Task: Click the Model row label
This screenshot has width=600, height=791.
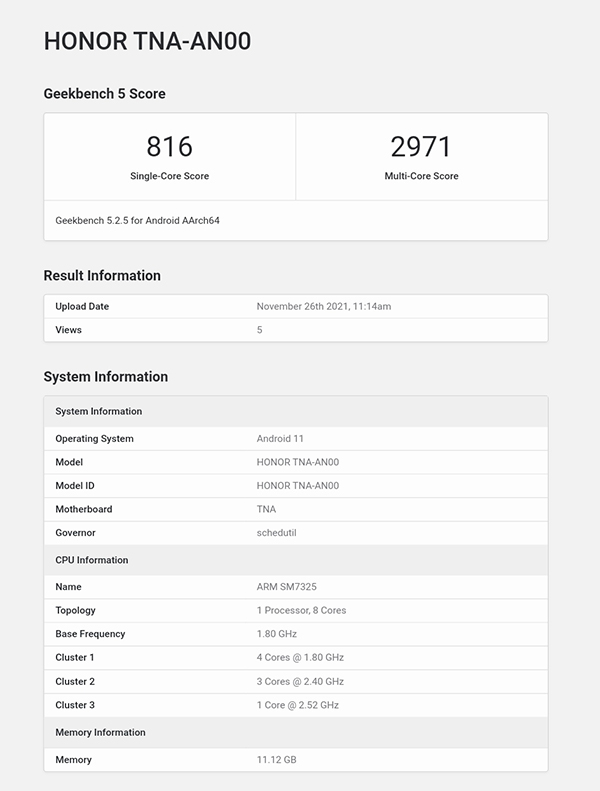Action: click(x=69, y=462)
